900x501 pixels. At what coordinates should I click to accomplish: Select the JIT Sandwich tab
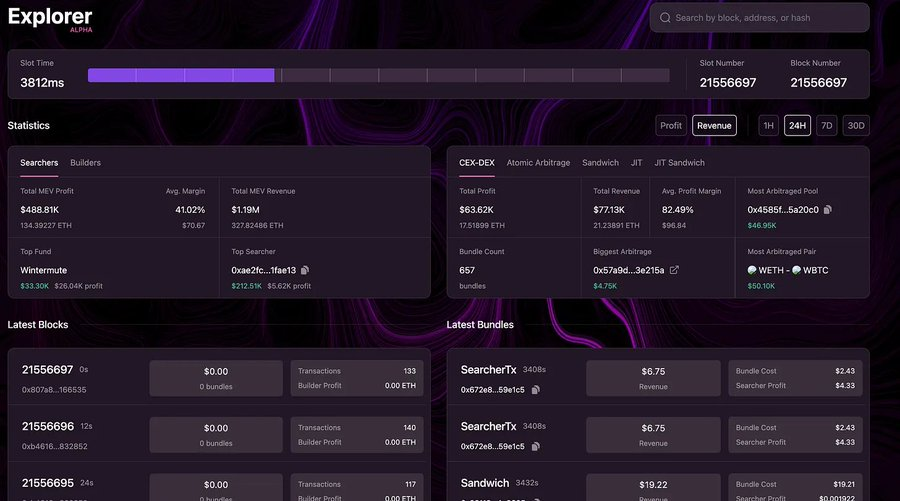click(x=680, y=163)
